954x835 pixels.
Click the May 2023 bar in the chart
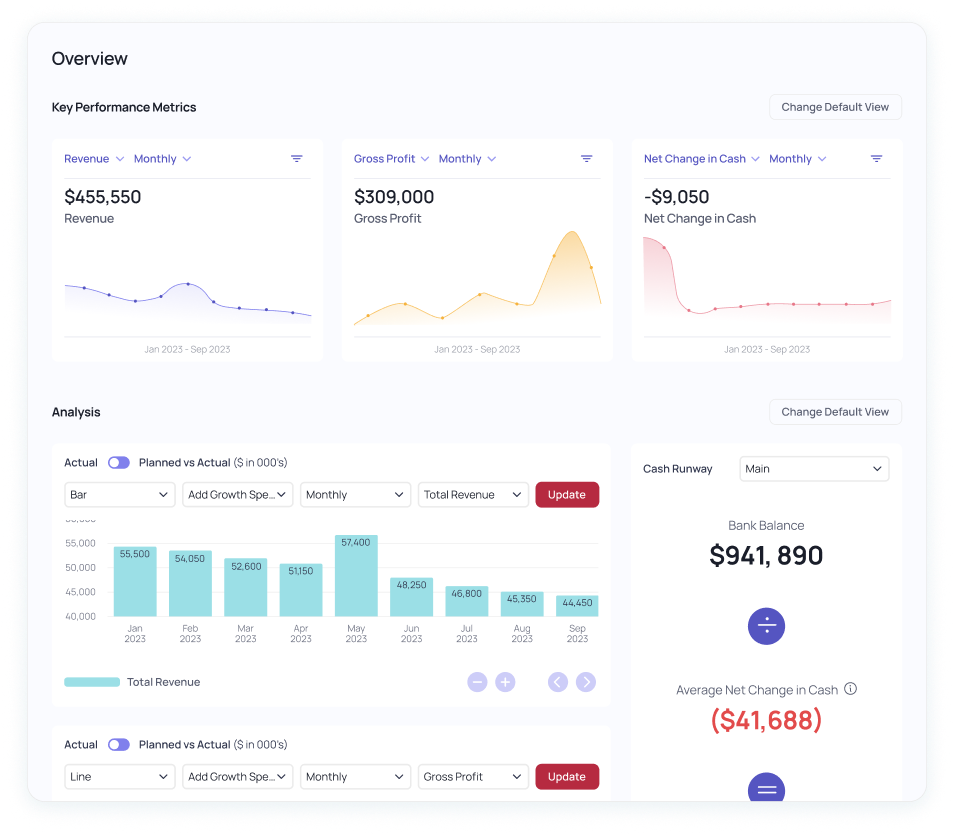pyautogui.click(x=355, y=575)
